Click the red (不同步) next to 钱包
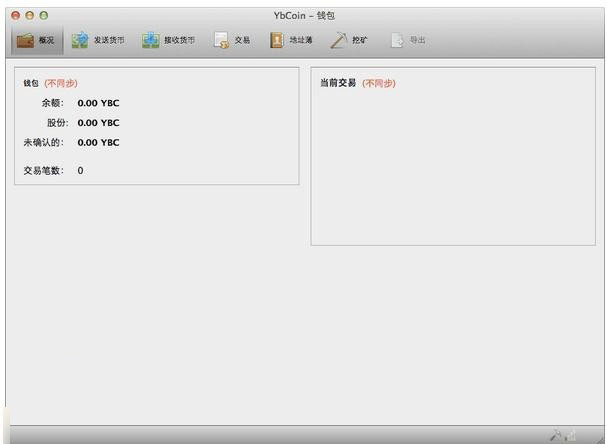Image resolution: width=607 pixels, height=444 pixels. pyautogui.click(x=61, y=83)
